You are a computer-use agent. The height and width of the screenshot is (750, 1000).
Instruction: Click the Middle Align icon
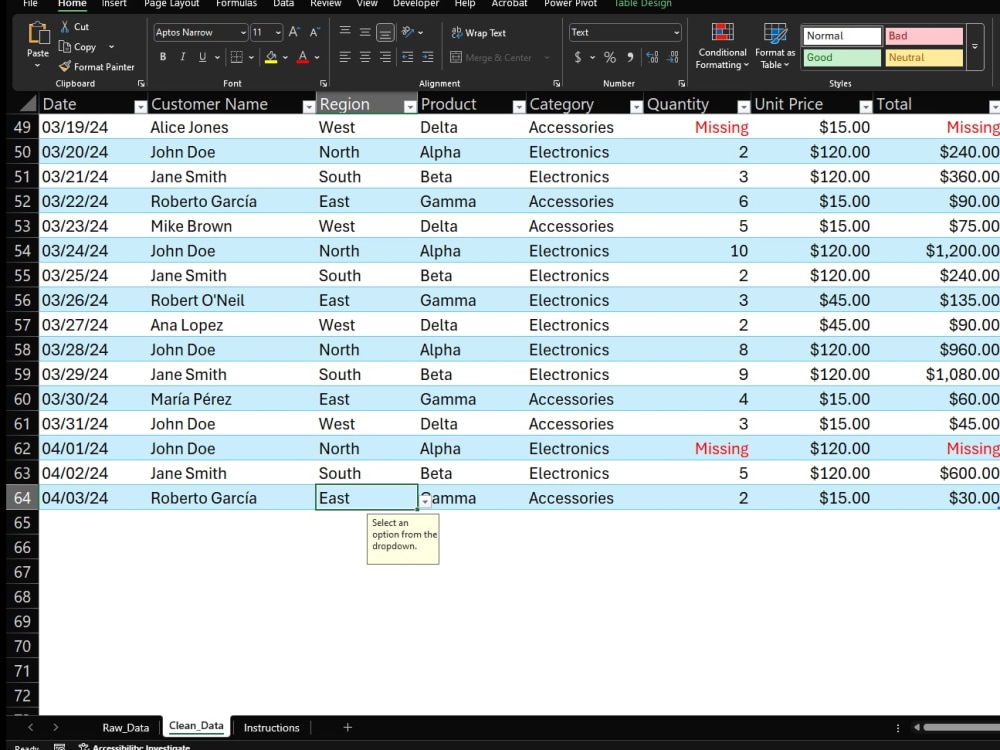(x=365, y=32)
